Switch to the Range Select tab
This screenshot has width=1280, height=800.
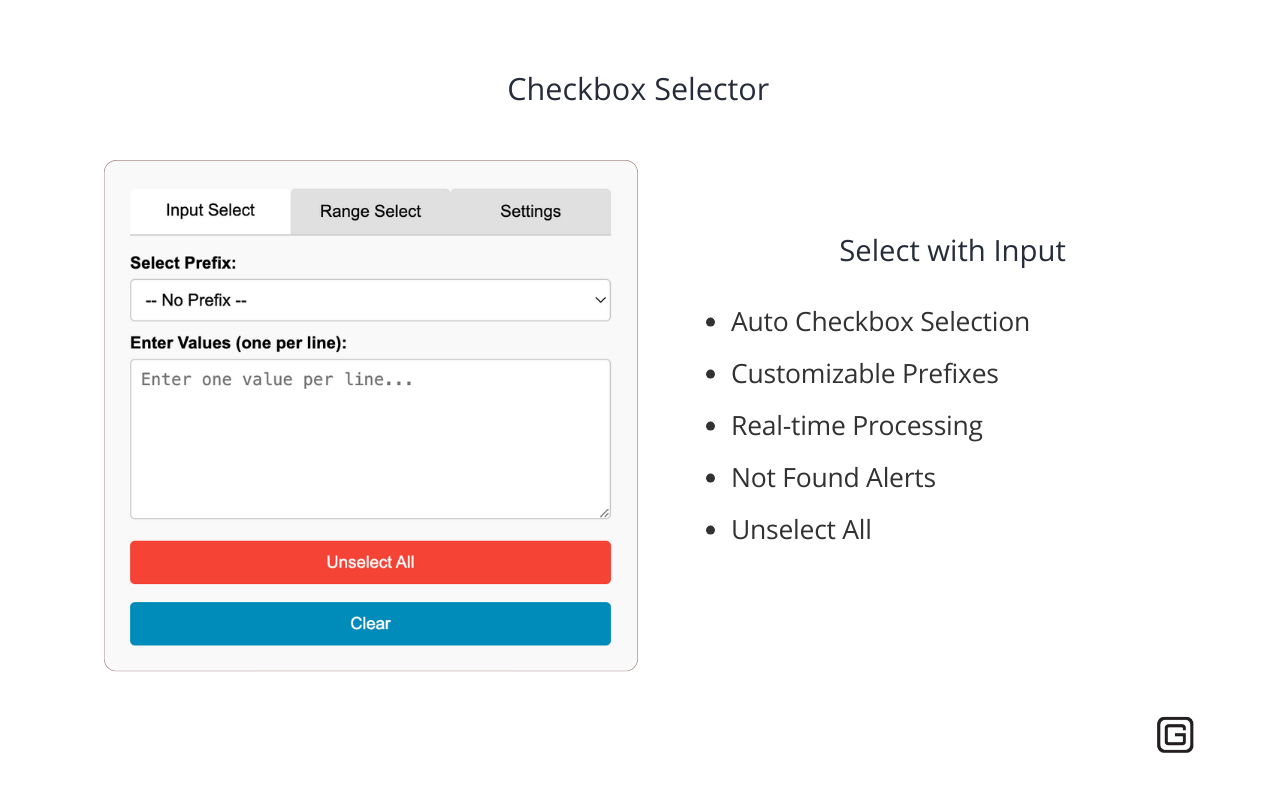(x=370, y=211)
